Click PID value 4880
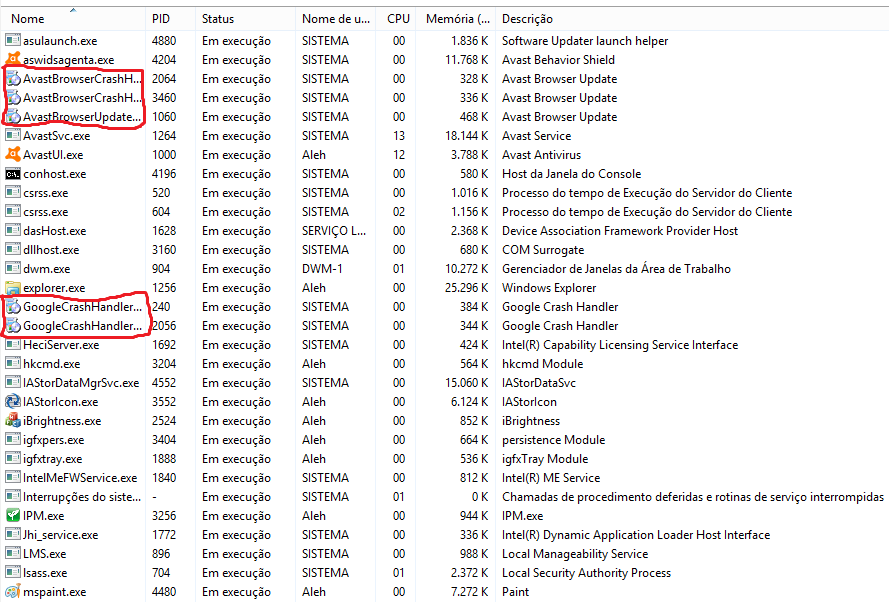Image resolution: width=889 pixels, height=602 pixels. pyautogui.click(x=164, y=41)
